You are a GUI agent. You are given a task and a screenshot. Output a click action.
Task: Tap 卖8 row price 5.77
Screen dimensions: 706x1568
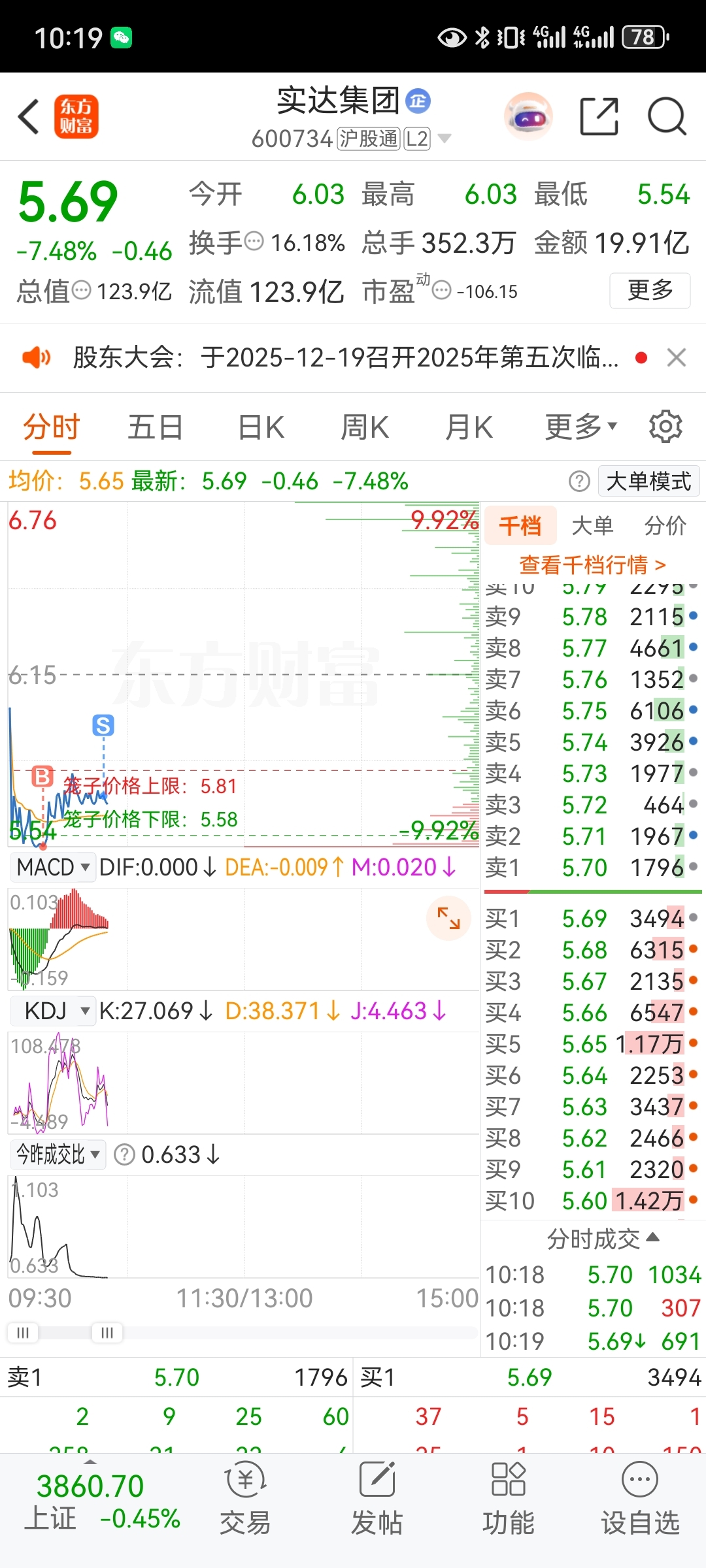click(584, 648)
